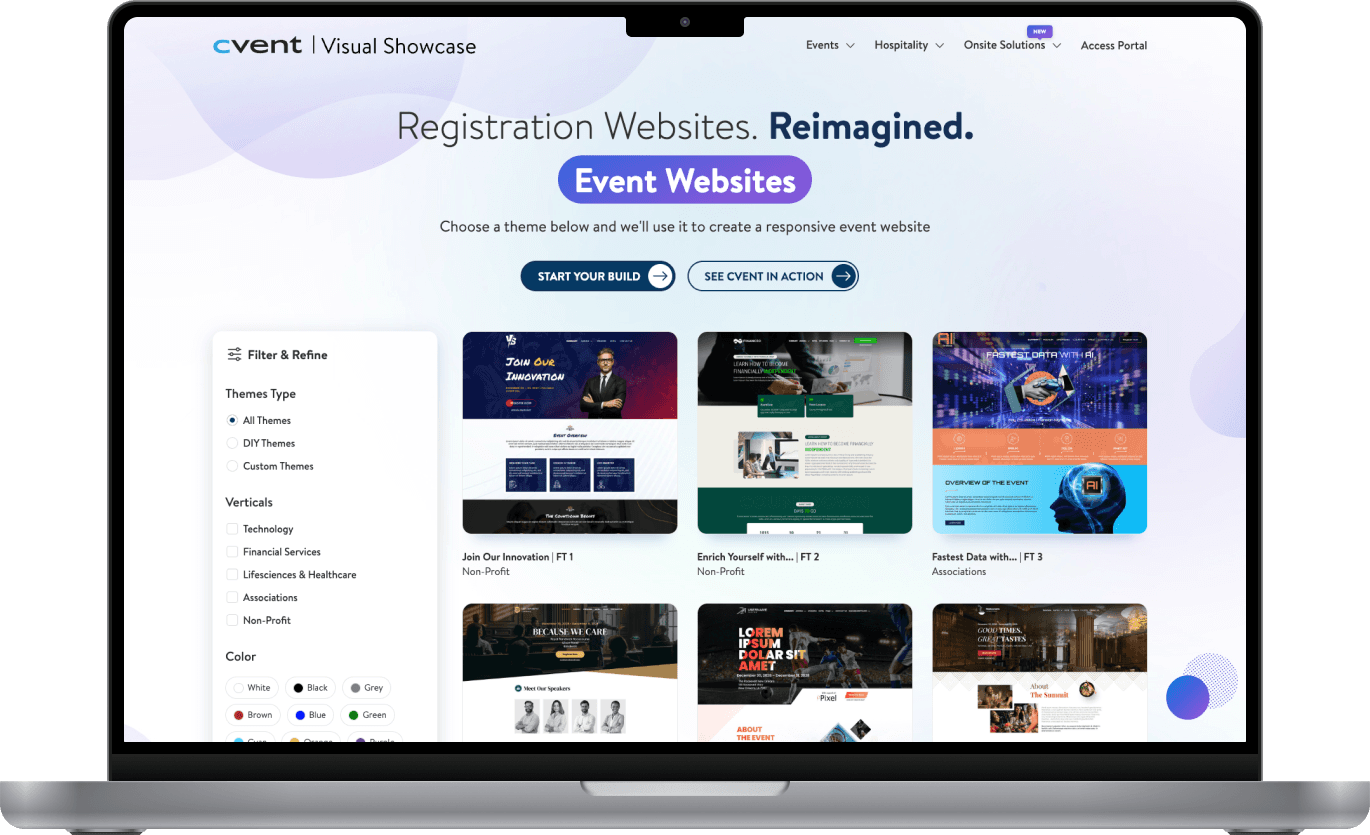The width and height of the screenshot is (1370, 835).
Task: Select the All Themes radio button
Action: (x=232, y=421)
